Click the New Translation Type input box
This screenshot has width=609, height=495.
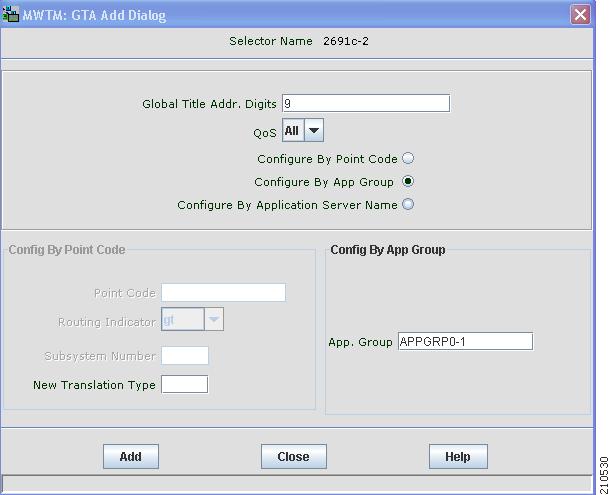tap(184, 384)
